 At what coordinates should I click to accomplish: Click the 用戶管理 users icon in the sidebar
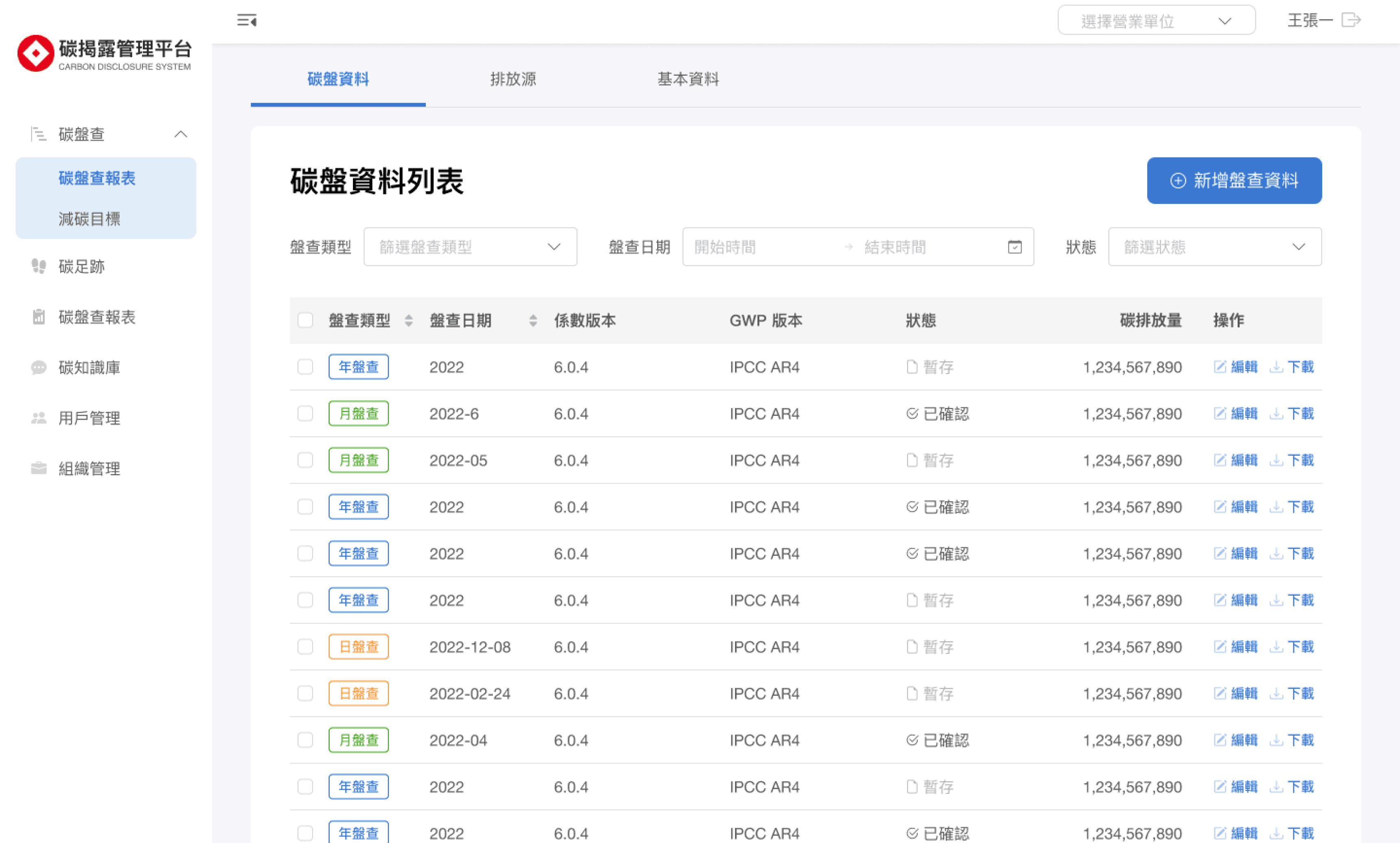[x=39, y=418]
